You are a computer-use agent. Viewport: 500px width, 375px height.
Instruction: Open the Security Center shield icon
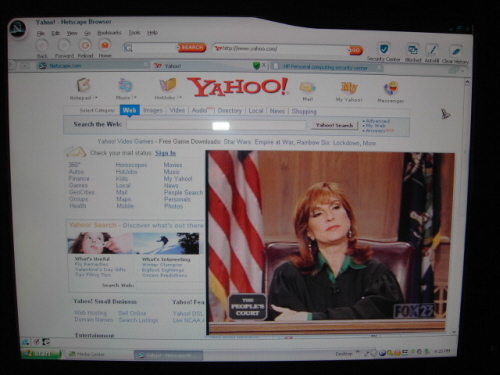pyautogui.click(x=384, y=49)
